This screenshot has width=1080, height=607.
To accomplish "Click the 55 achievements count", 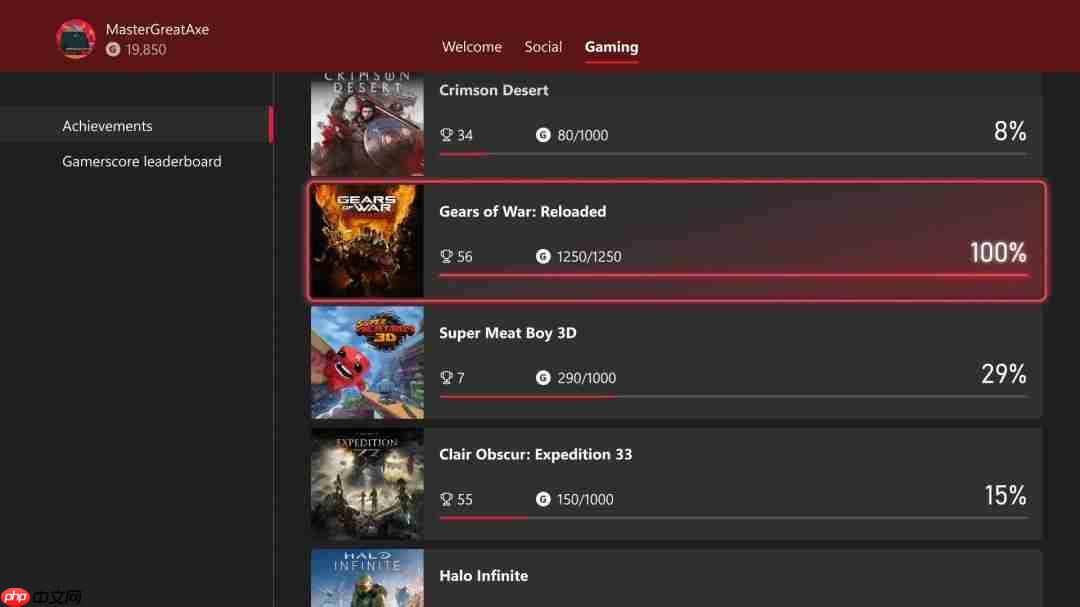I will 465,499.
